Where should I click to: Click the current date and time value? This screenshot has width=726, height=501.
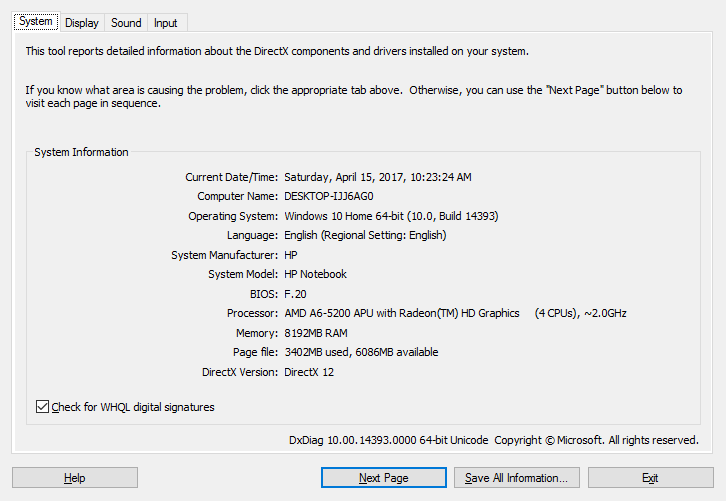point(378,177)
